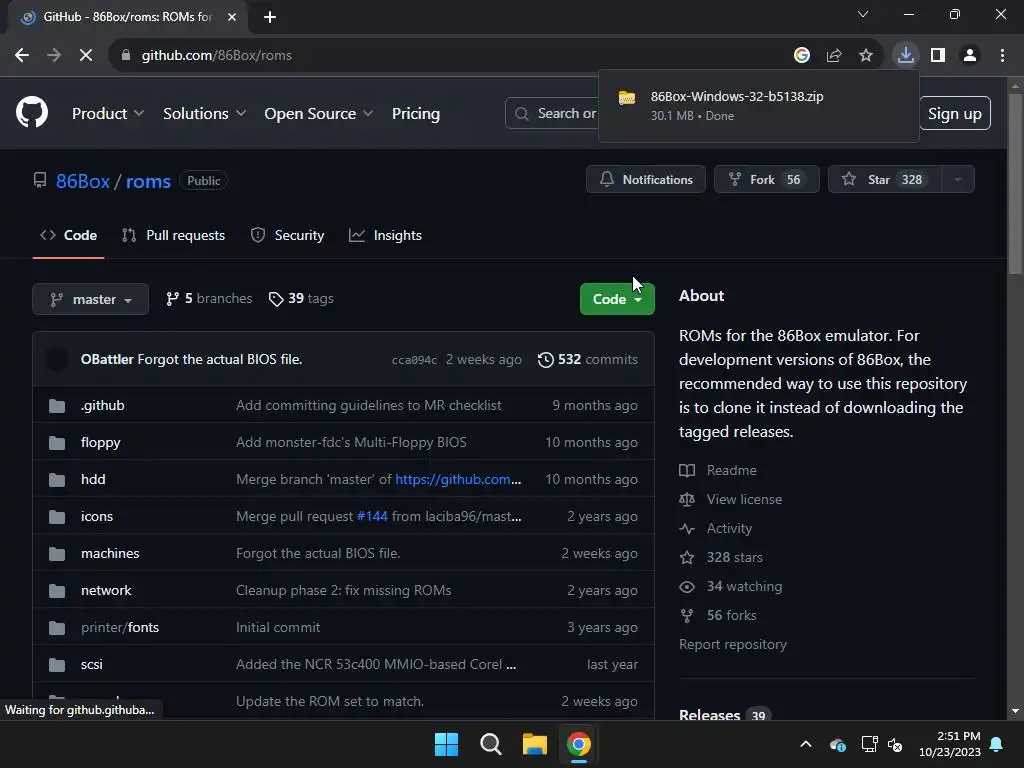1024x768 pixels.
Task: Click Report repository
Action: point(733,645)
